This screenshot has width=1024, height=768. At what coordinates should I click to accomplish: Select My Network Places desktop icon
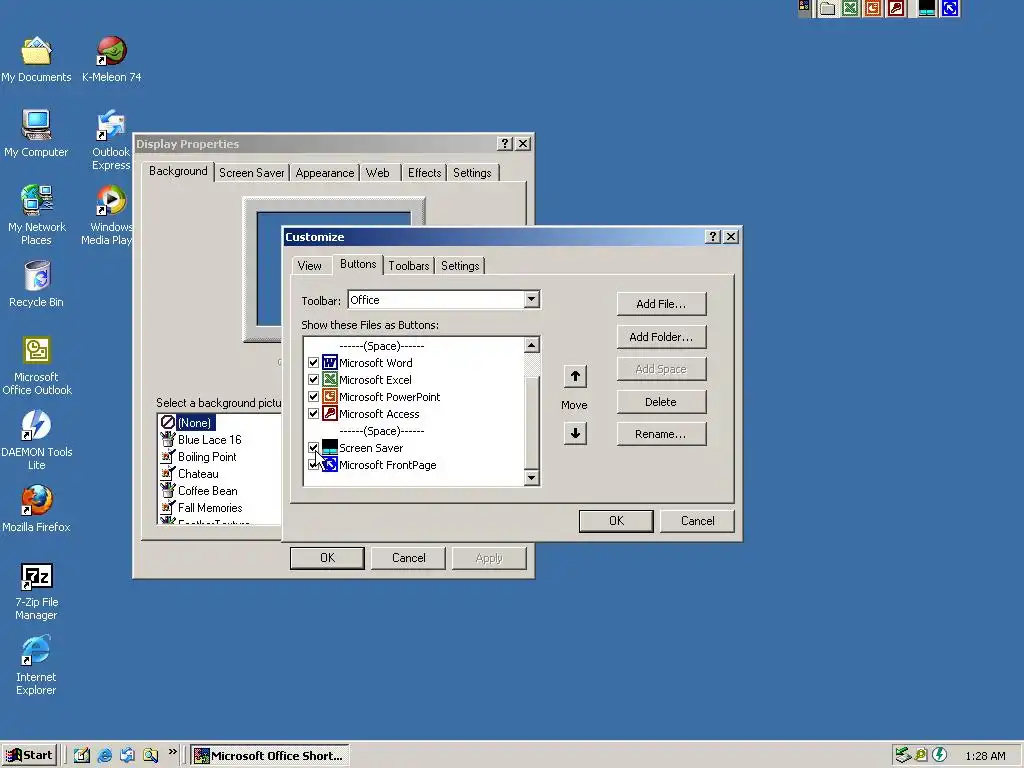coord(37,215)
